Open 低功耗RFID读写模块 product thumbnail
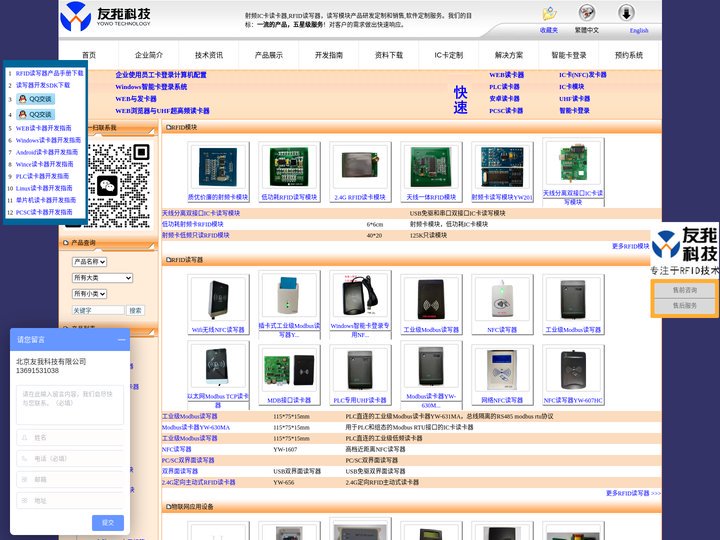This screenshot has width=720, height=540. [x=289, y=167]
